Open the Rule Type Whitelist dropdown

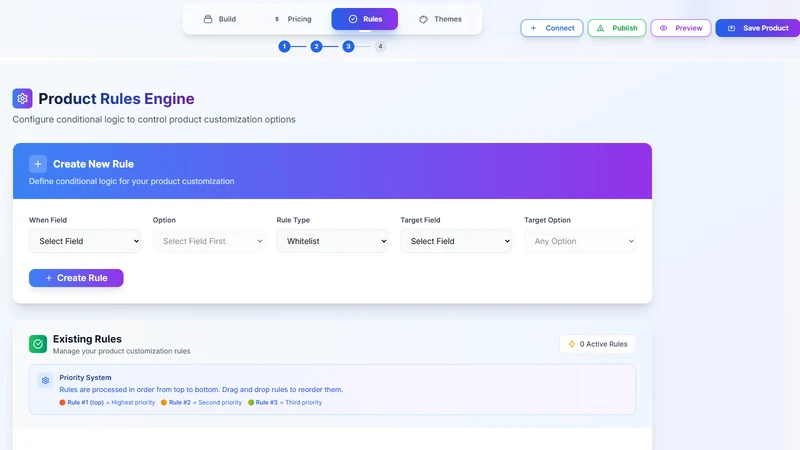[x=333, y=241]
